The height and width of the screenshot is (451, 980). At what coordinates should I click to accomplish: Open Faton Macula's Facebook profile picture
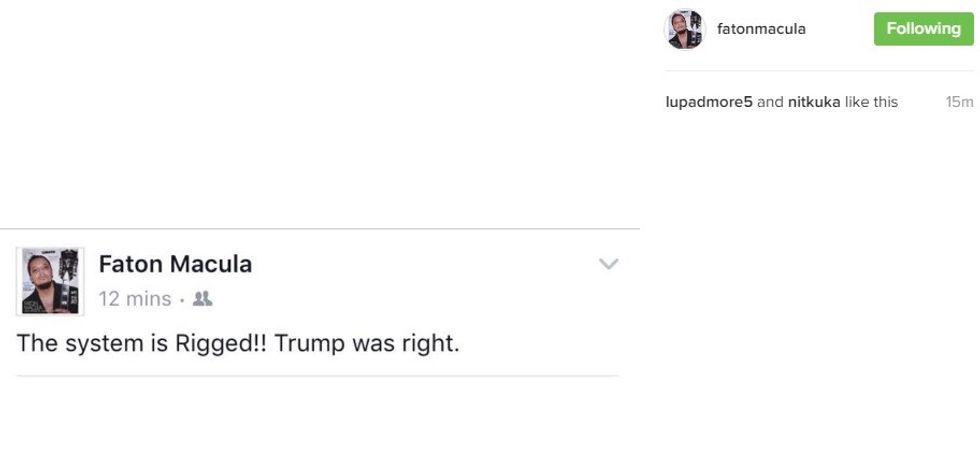click(50, 281)
